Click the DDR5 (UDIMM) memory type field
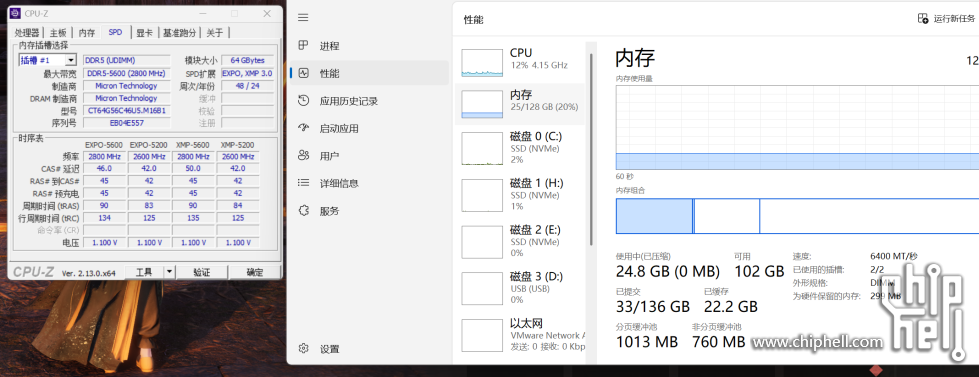Screen dimensions: 979x377 (x=127, y=61)
